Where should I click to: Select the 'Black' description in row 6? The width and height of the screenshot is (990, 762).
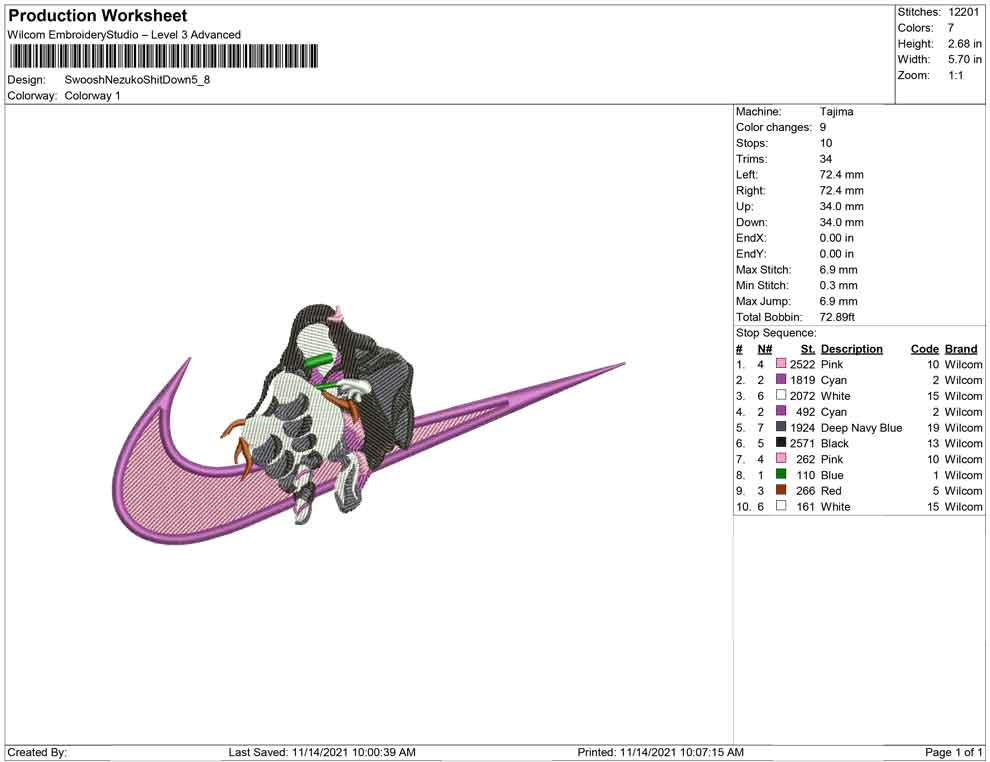pyautogui.click(x=835, y=444)
